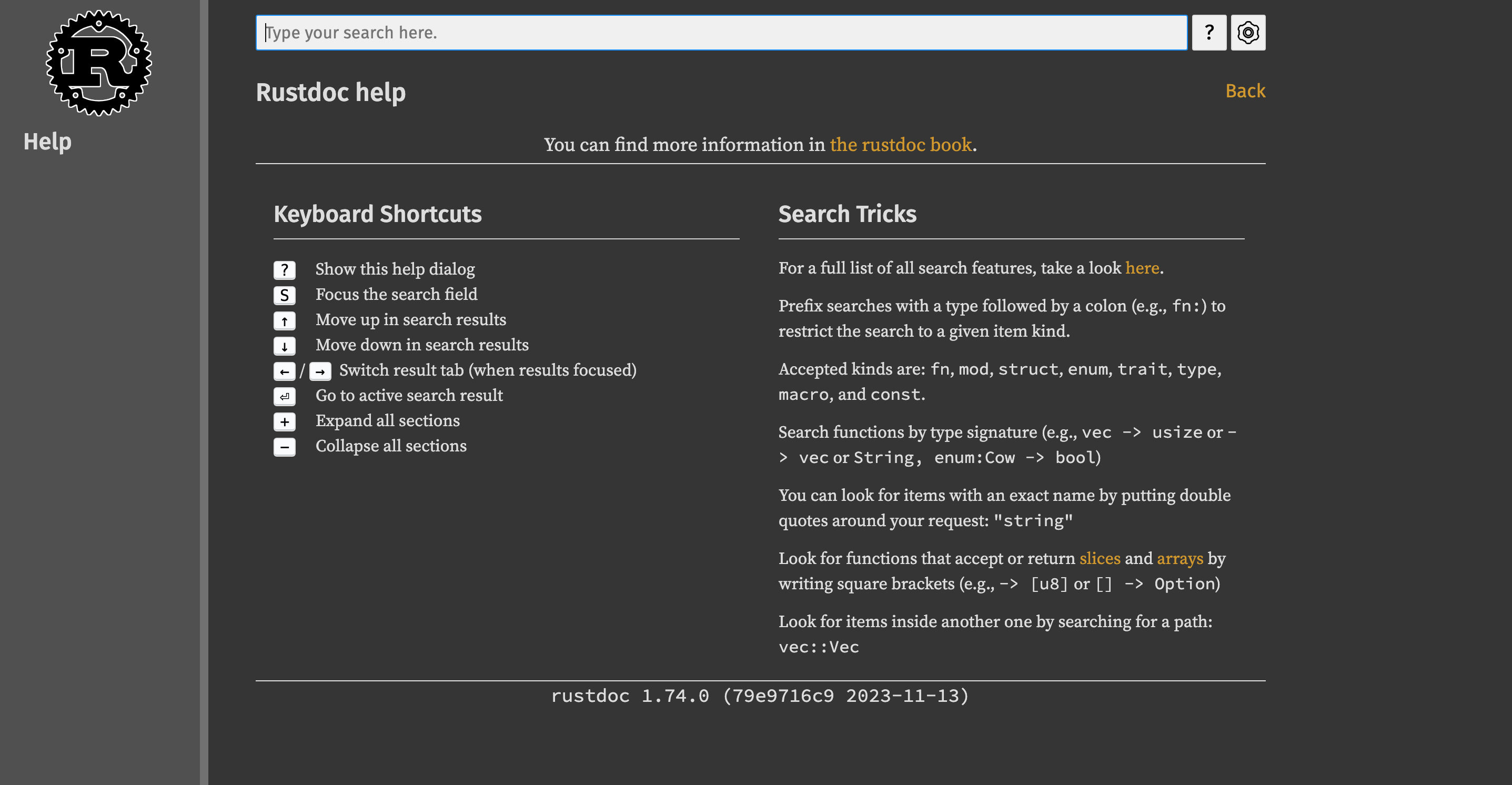Click the up arrow key icon

[x=284, y=320]
